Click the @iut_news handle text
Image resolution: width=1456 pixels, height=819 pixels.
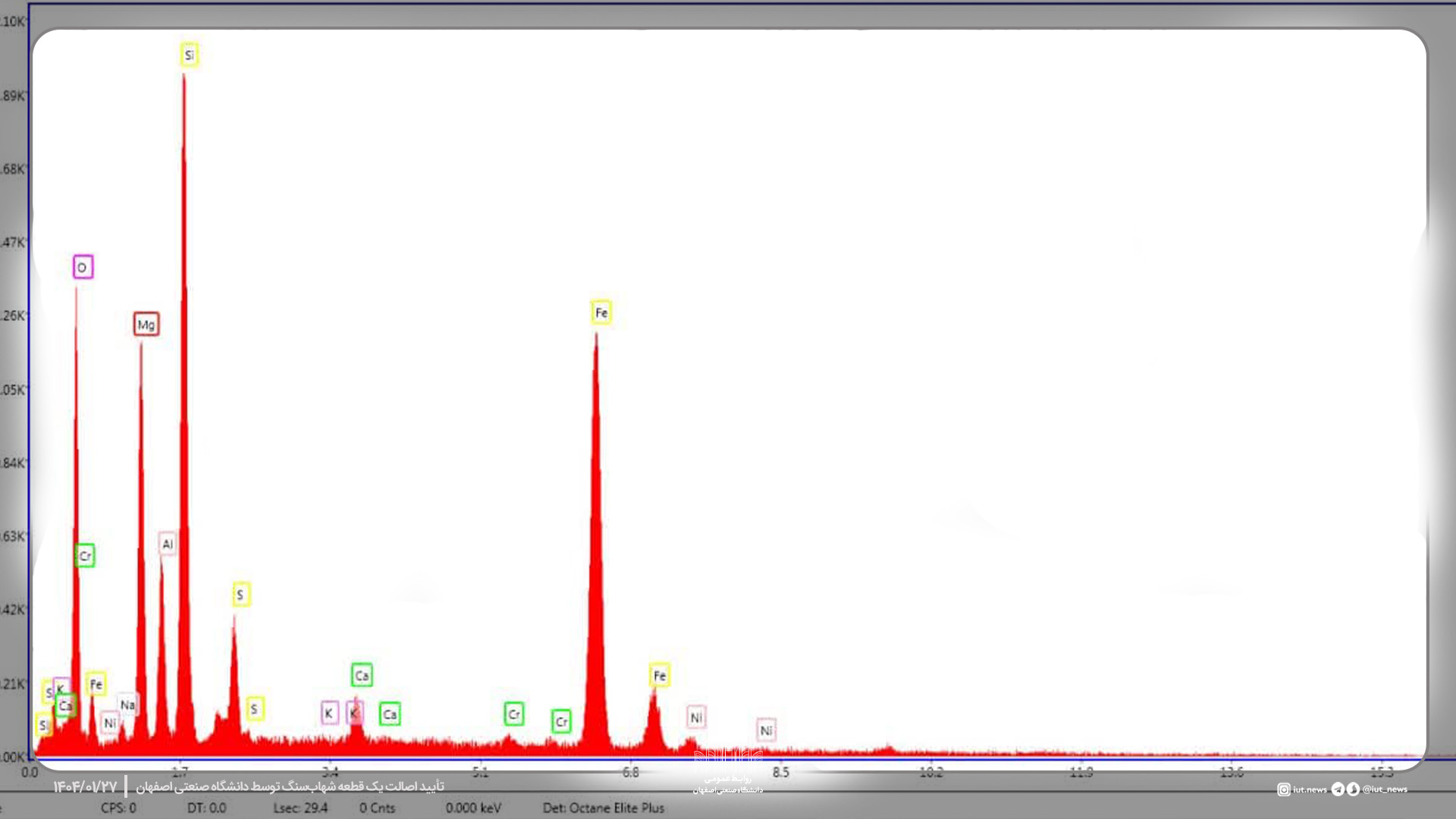(1385, 789)
